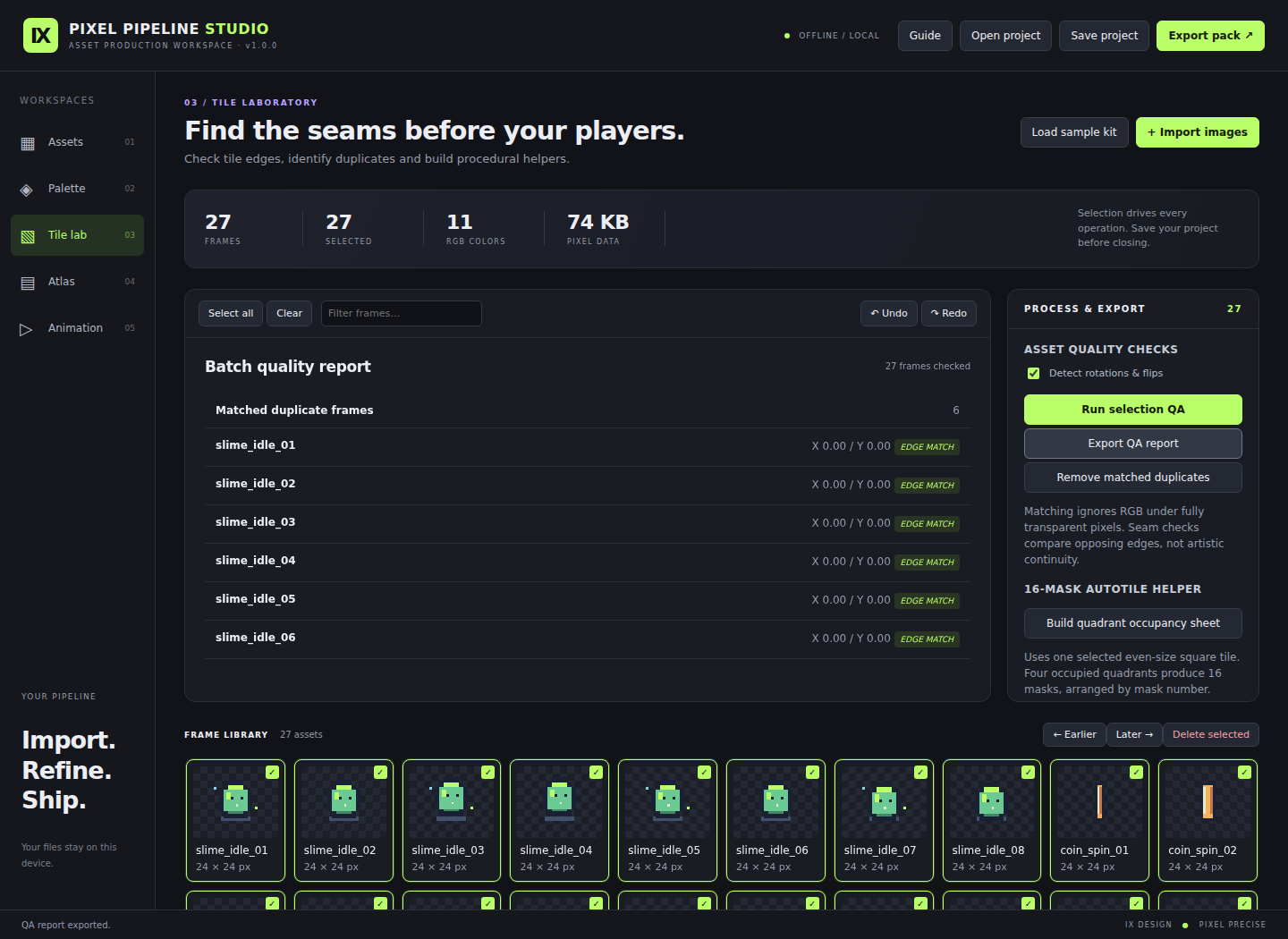Viewport: 1288px width, 939px height.
Task: Uncheck slime_idle_03 frame checkbox
Action: (x=487, y=772)
